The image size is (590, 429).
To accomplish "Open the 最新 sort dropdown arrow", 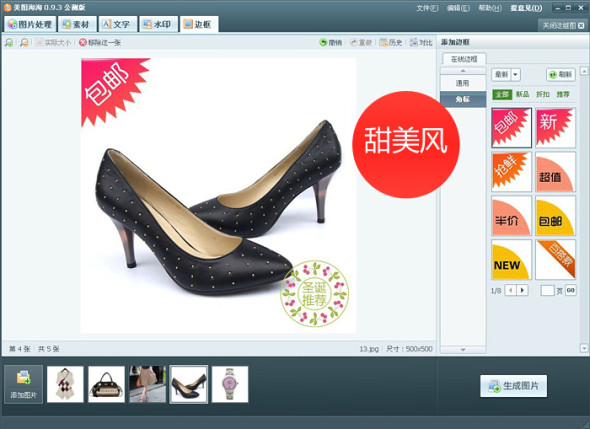I will pos(515,75).
